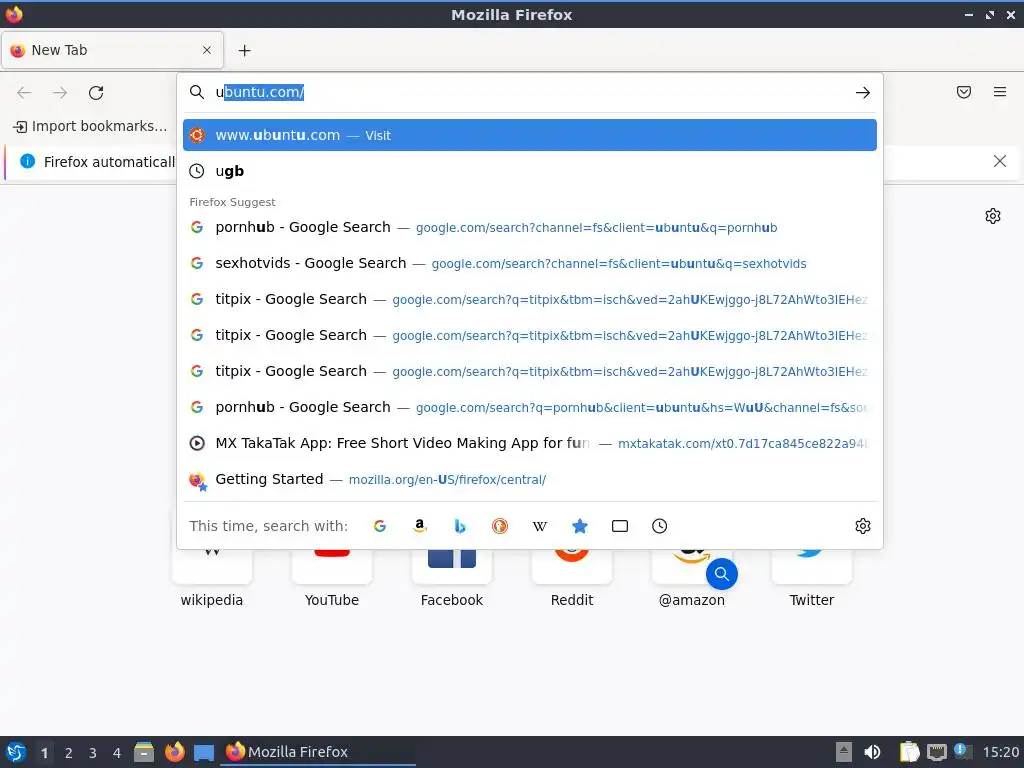Click Import bookmarks… in the bookmarks toolbar
The image size is (1024, 768).
pyautogui.click(x=91, y=126)
